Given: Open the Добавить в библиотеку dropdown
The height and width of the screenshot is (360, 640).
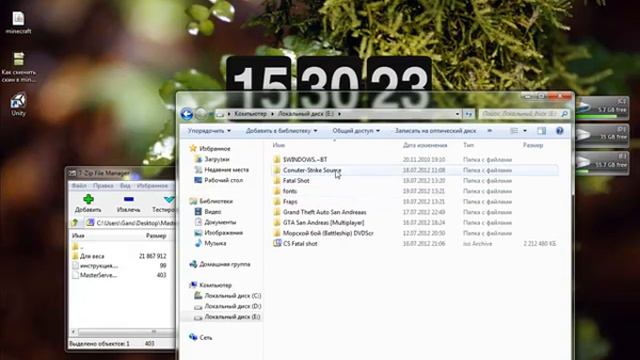Looking at the screenshot, I should point(281,131).
